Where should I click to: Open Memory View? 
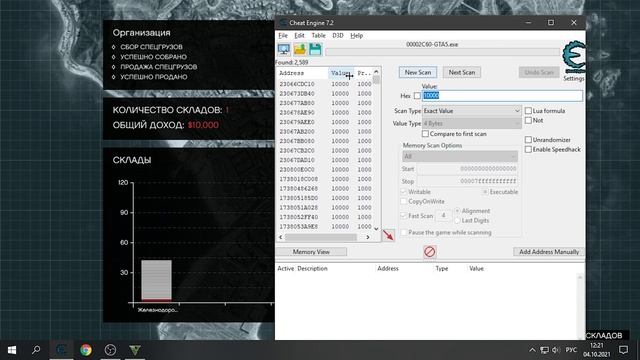311,252
